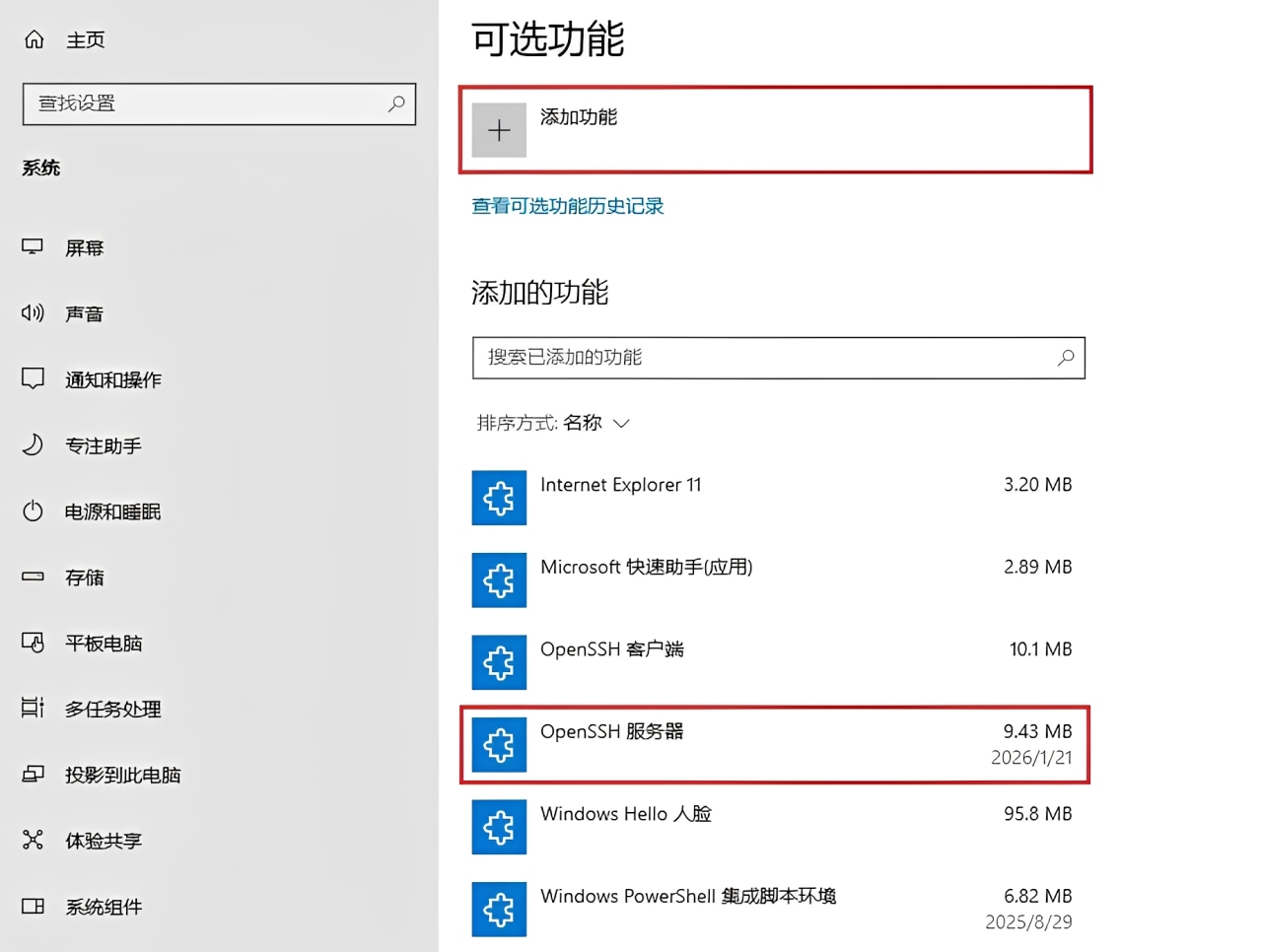The height and width of the screenshot is (952, 1262).
Task: Click the 投影到此电脑 projection icon
Action: 33,775
